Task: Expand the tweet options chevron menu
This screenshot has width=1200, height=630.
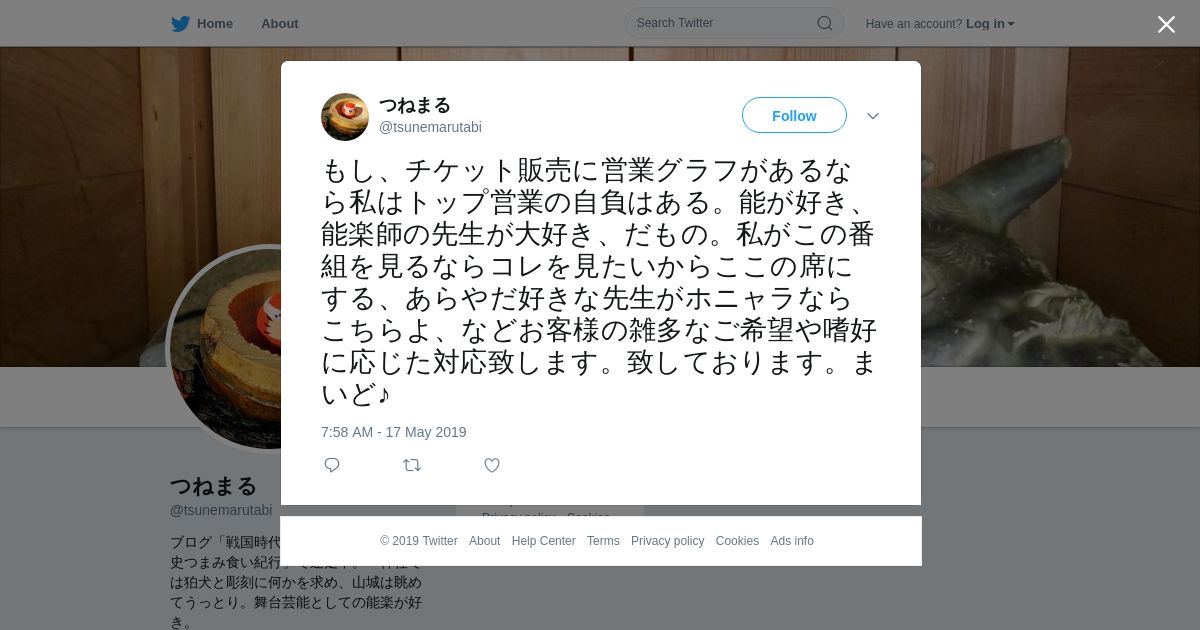Action: click(872, 116)
